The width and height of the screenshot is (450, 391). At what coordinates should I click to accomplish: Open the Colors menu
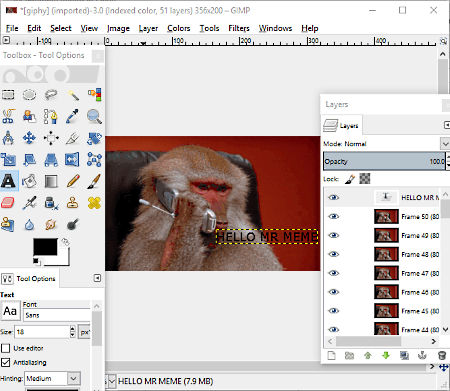tap(179, 28)
